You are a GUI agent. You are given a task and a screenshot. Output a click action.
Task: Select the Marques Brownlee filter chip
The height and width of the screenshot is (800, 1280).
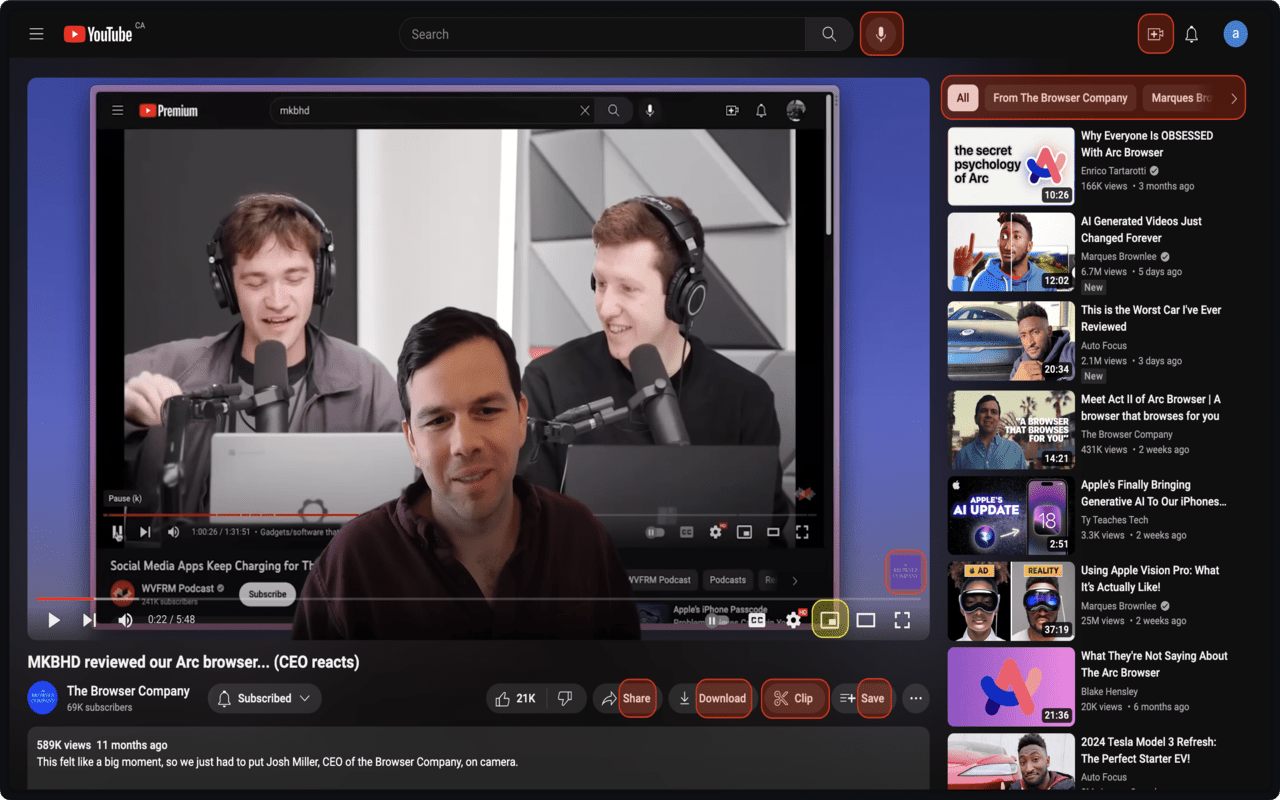(1182, 98)
